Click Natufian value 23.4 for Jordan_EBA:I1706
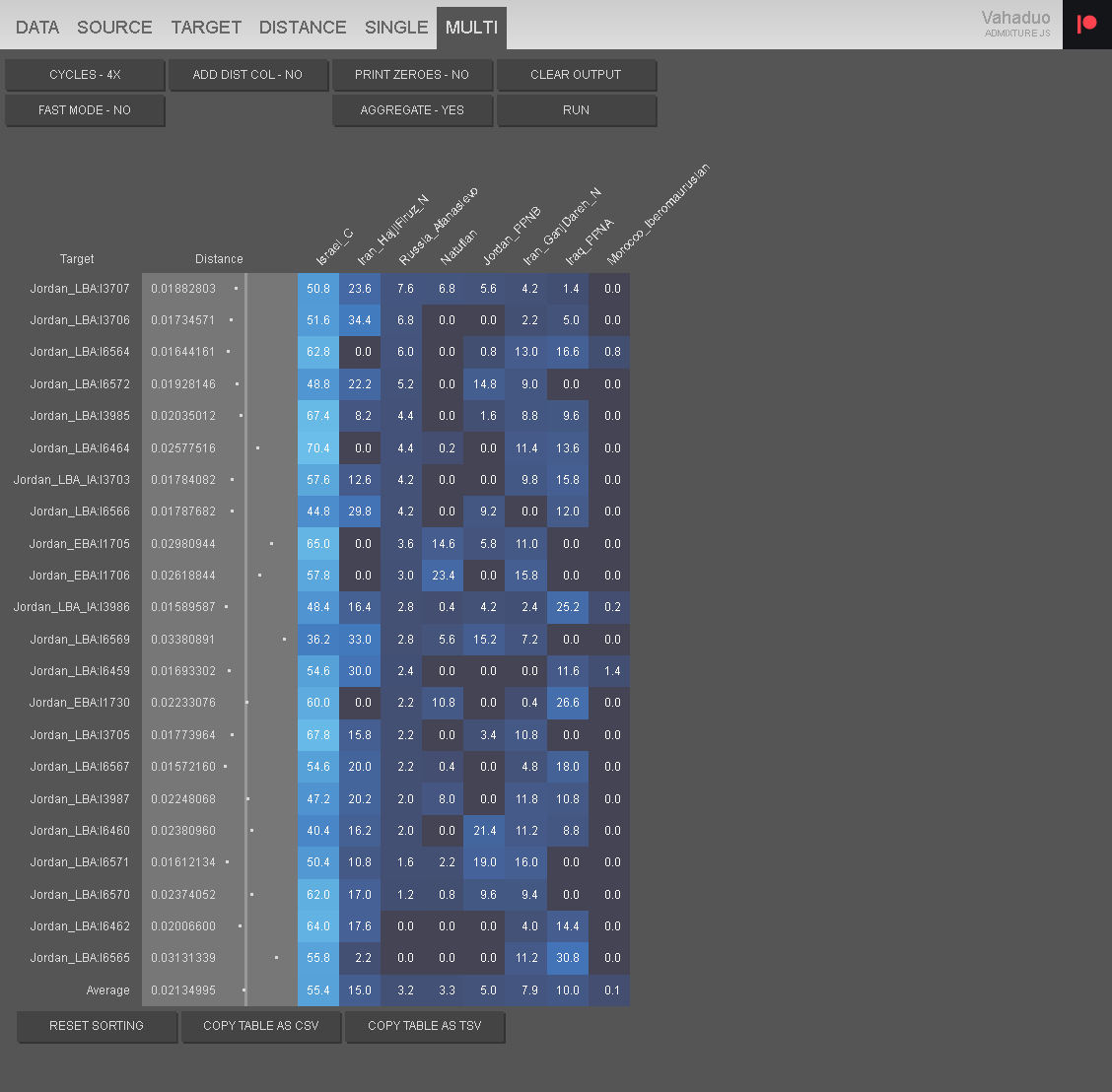 pos(444,575)
